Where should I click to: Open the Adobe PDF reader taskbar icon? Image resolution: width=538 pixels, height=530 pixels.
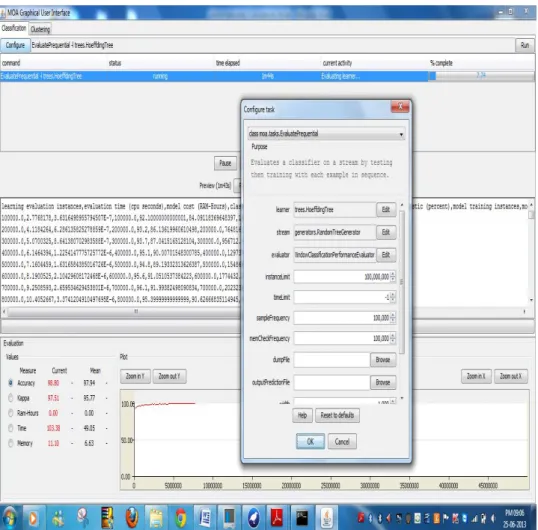(x=277, y=518)
